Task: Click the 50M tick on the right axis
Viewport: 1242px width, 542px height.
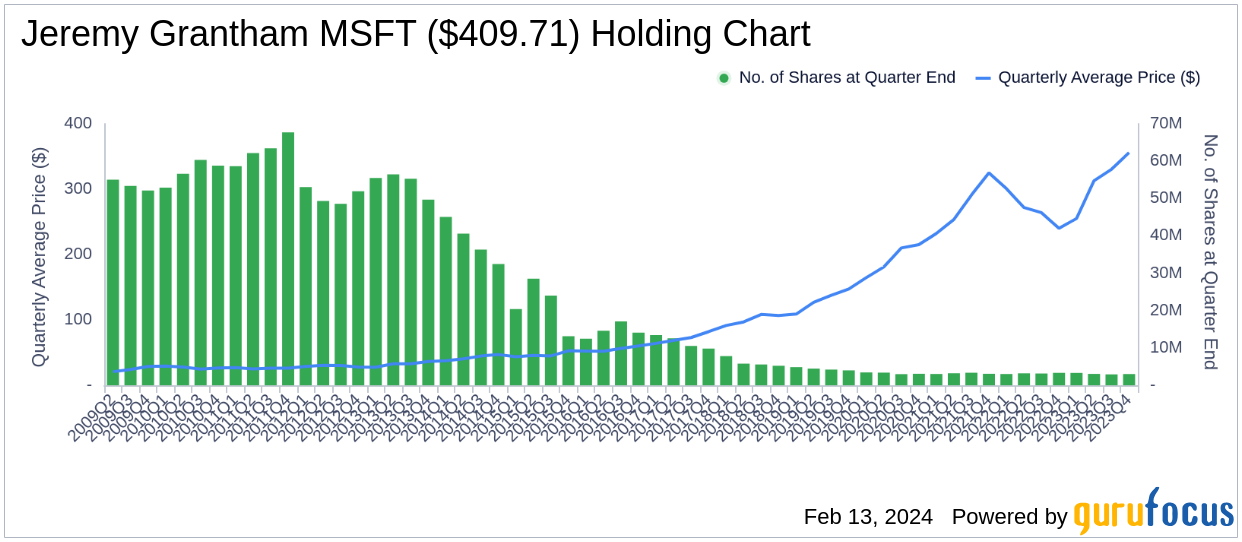Action: pyautogui.click(x=1166, y=198)
